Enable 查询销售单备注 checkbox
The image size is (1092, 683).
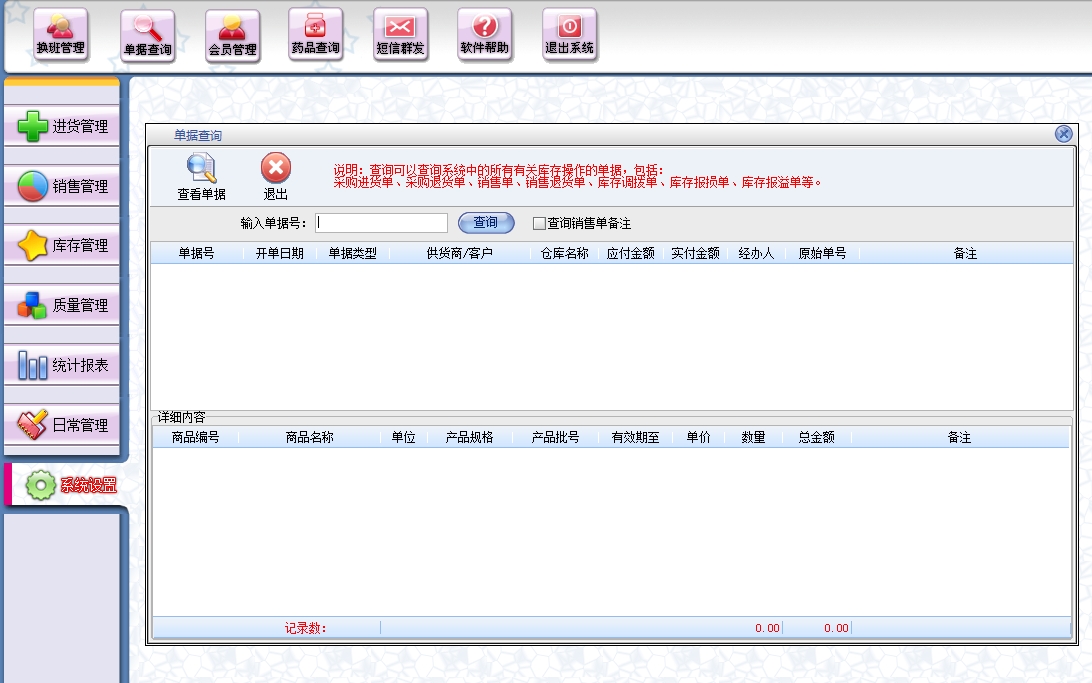[x=539, y=223]
